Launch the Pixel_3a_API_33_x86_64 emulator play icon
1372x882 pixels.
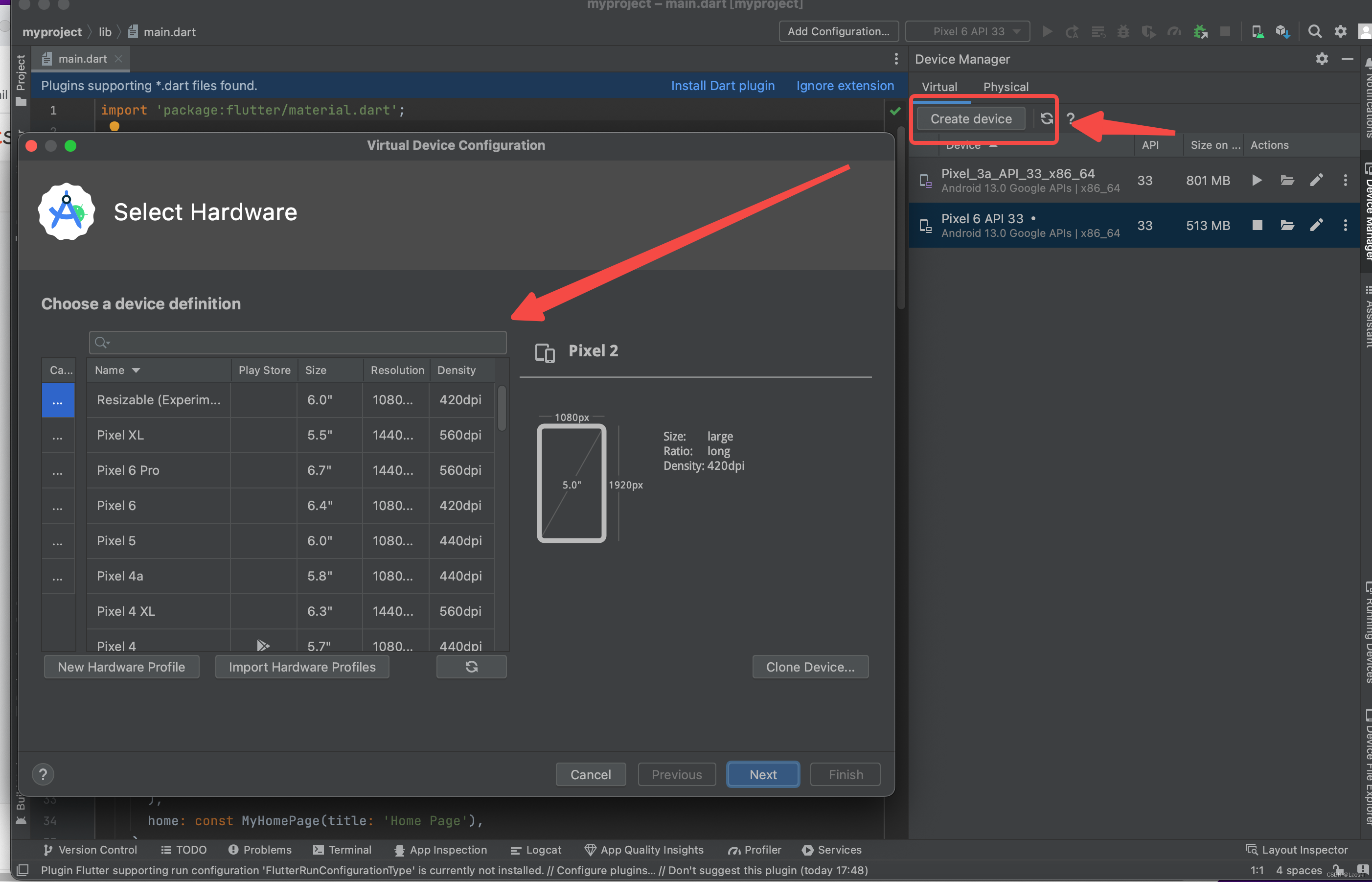pyautogui.click(x=1257, y=181)
